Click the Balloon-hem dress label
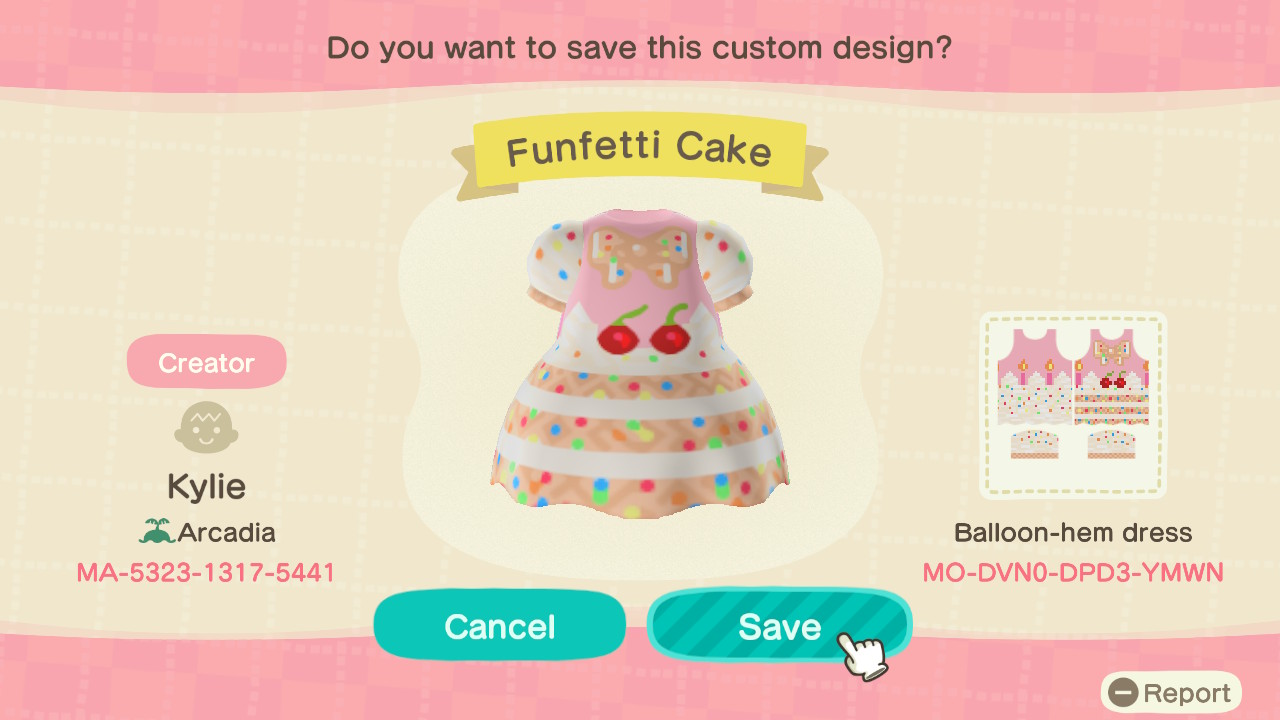This screenshot has height=720, width=1280. coord(1073,532)
